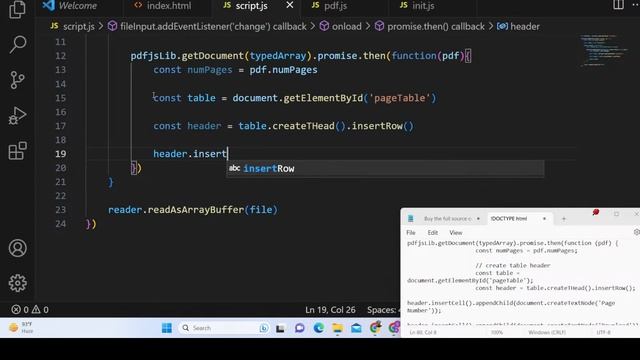This screenshot has height=360, width=640.
Task: Click the Bing icon in taskbar search
Action: coord(264,328)
